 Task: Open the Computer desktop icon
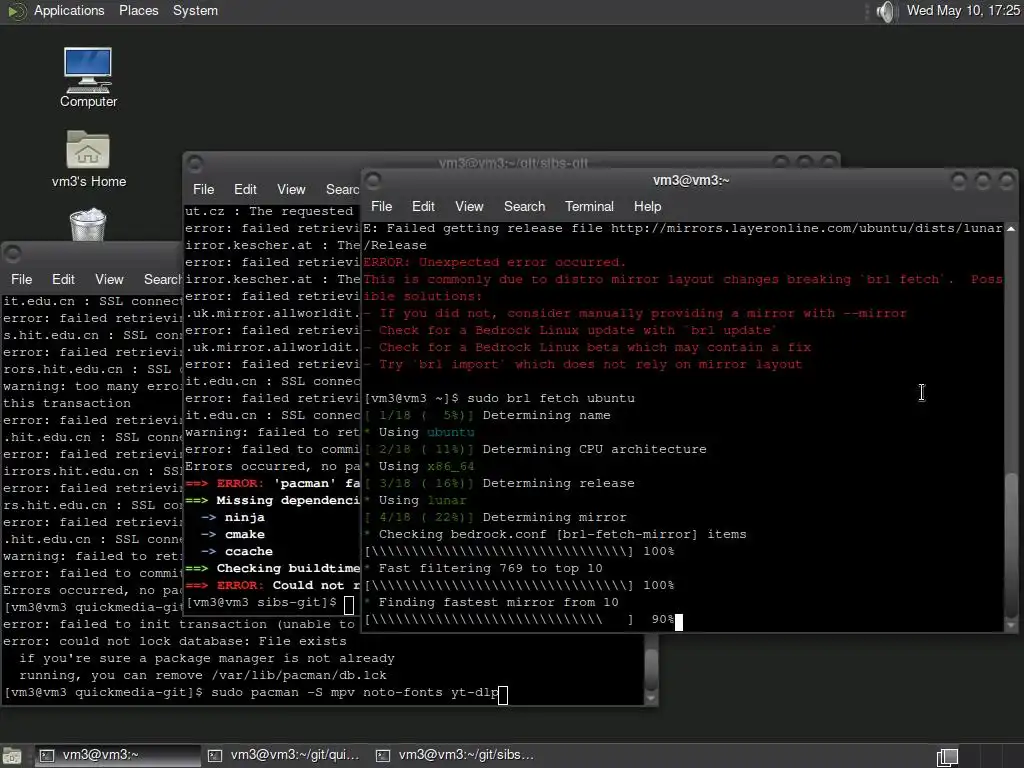[x=88, y=77]
